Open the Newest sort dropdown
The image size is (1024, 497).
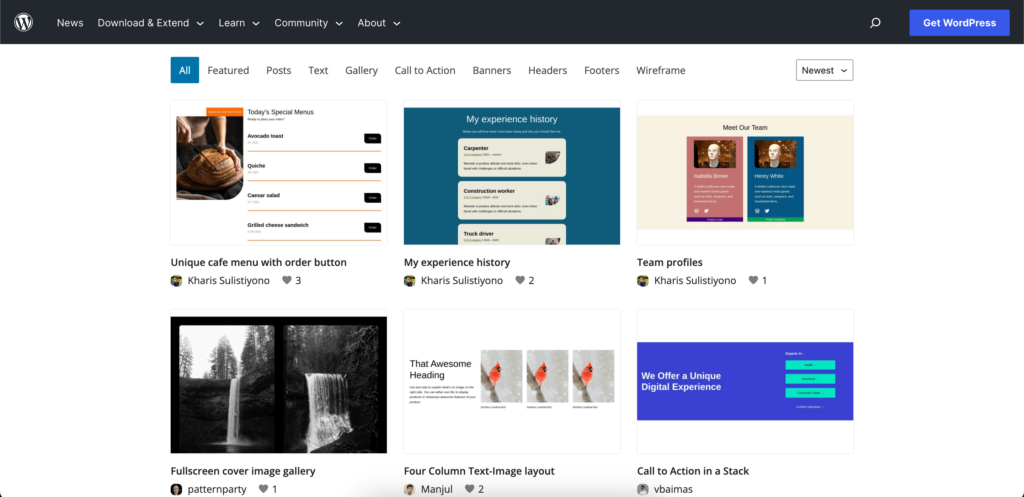click(x=824, y=70)
